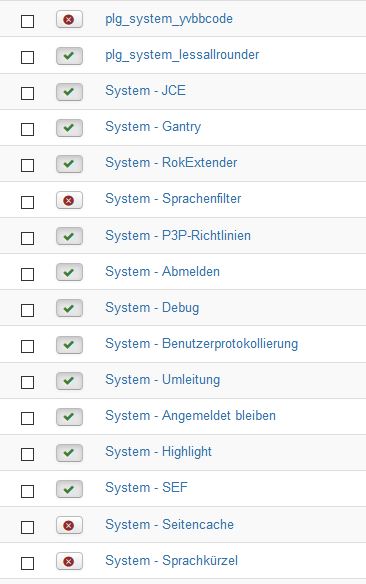Select checkbox next to System - RokExtender
Viewport: 366px width, 584px height.
28,165
